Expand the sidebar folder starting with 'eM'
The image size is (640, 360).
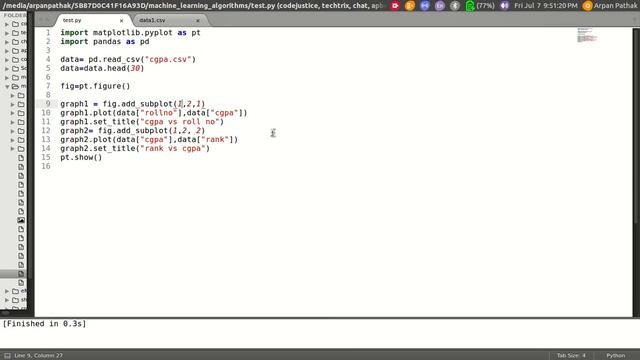pos(7,291)
